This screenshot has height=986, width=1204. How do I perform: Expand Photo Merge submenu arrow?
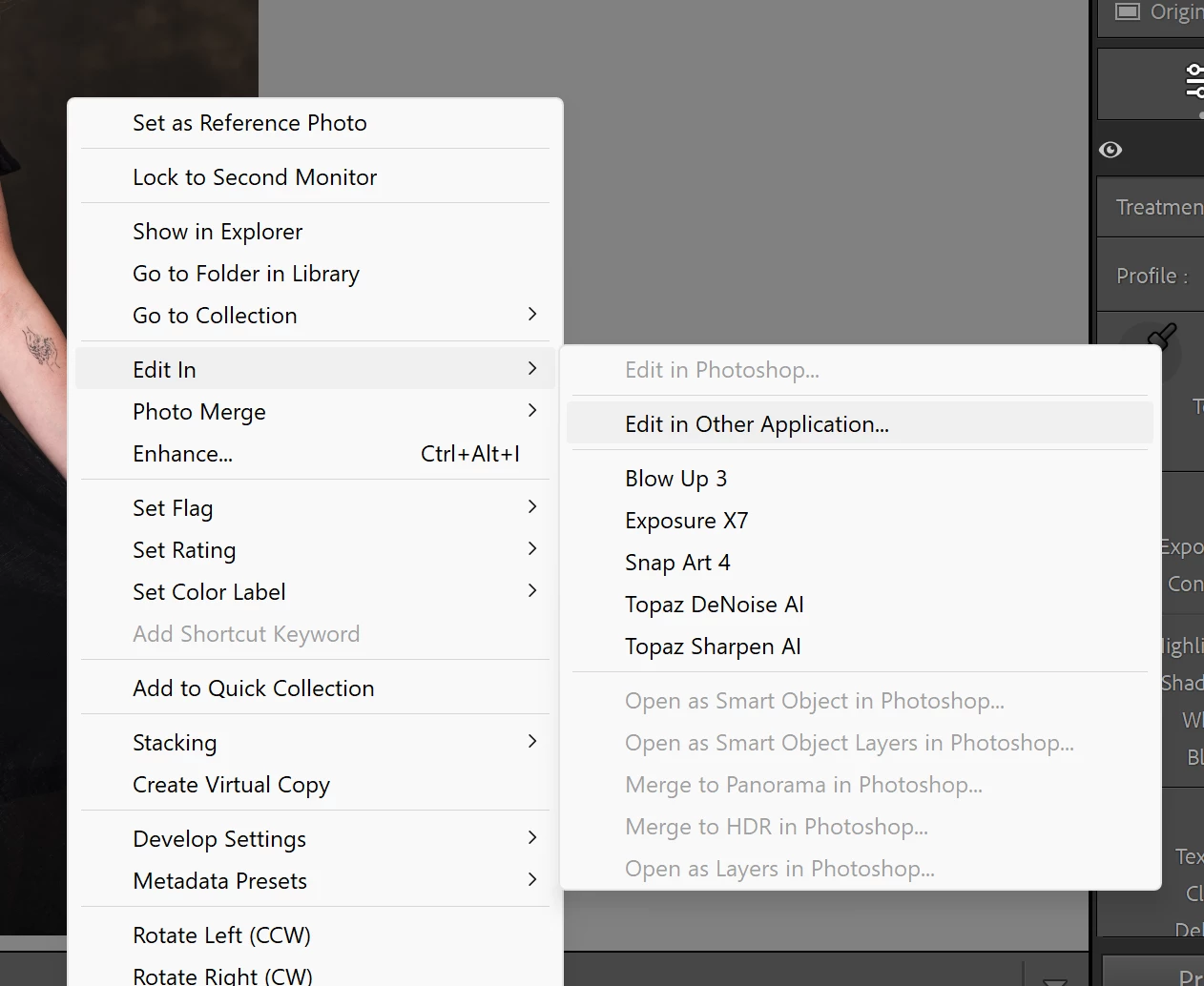(532, 410)
